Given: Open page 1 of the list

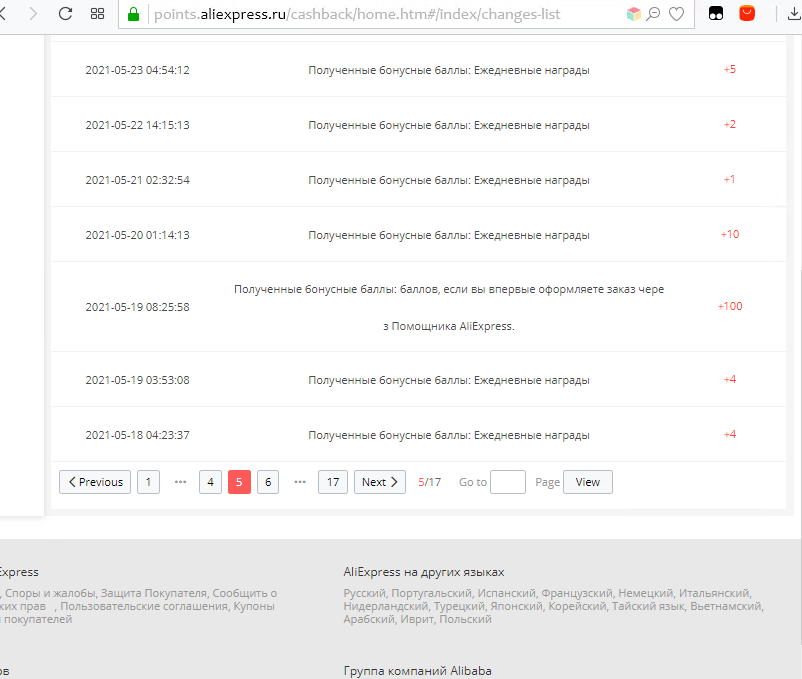Looking at the screenshot, I should pos(148,482).
